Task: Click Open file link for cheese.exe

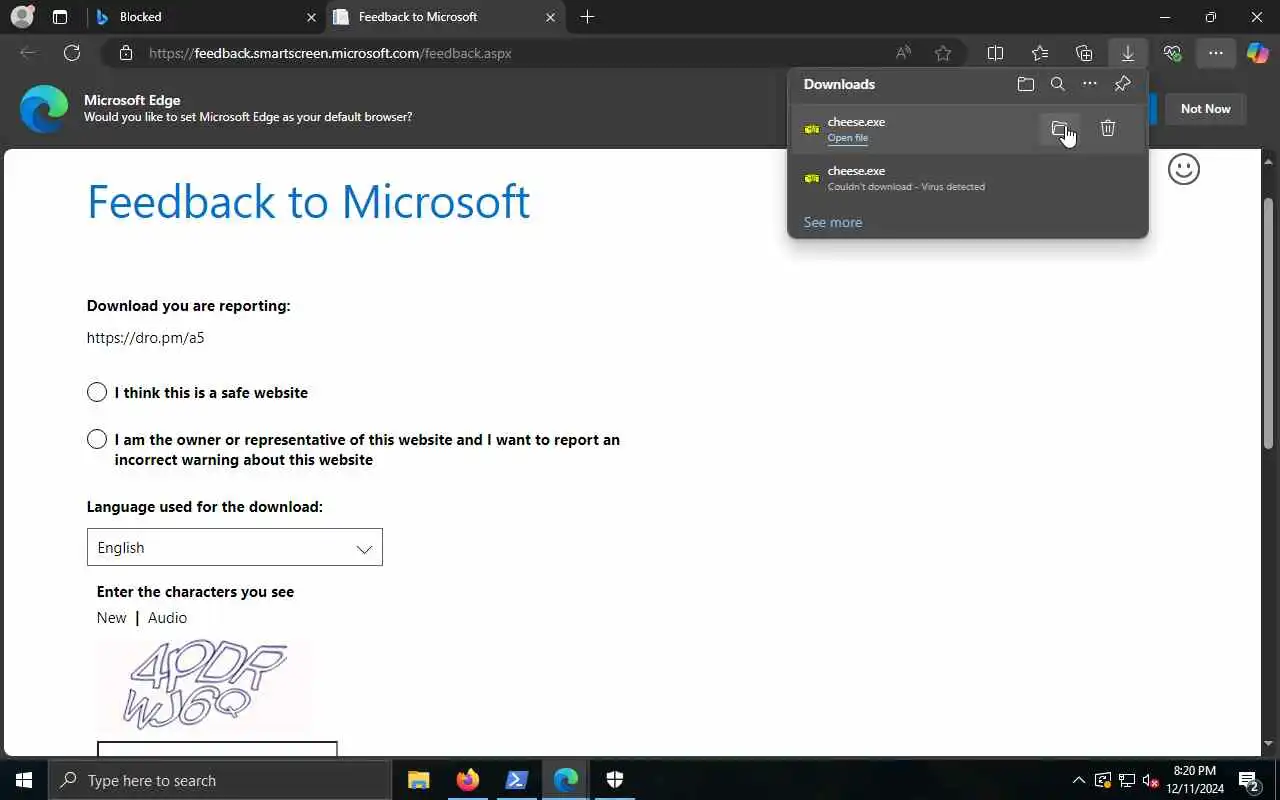Action: point(847,138)
